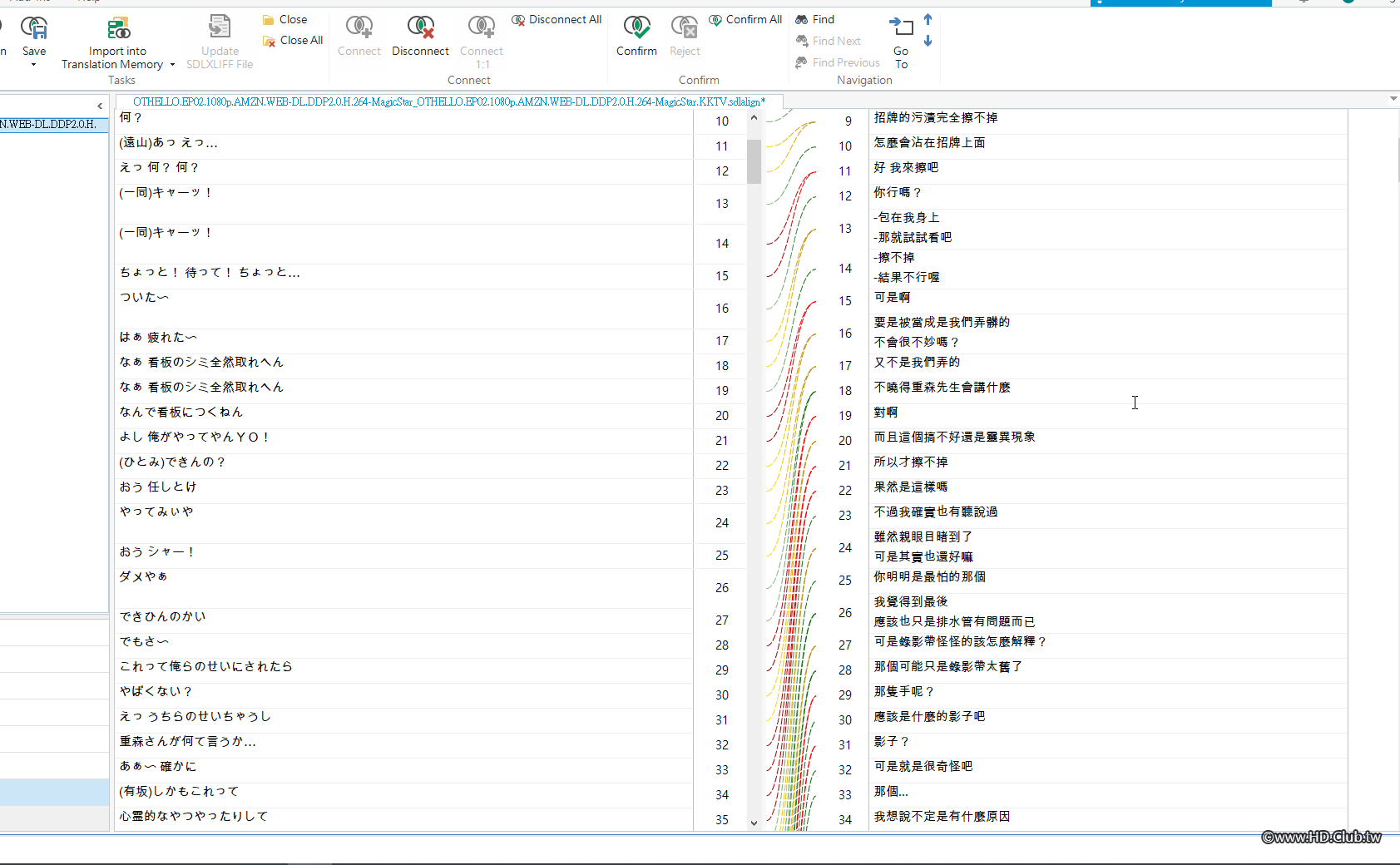Click Confirm All button
1400x865 pixels.
click(745, 19)
